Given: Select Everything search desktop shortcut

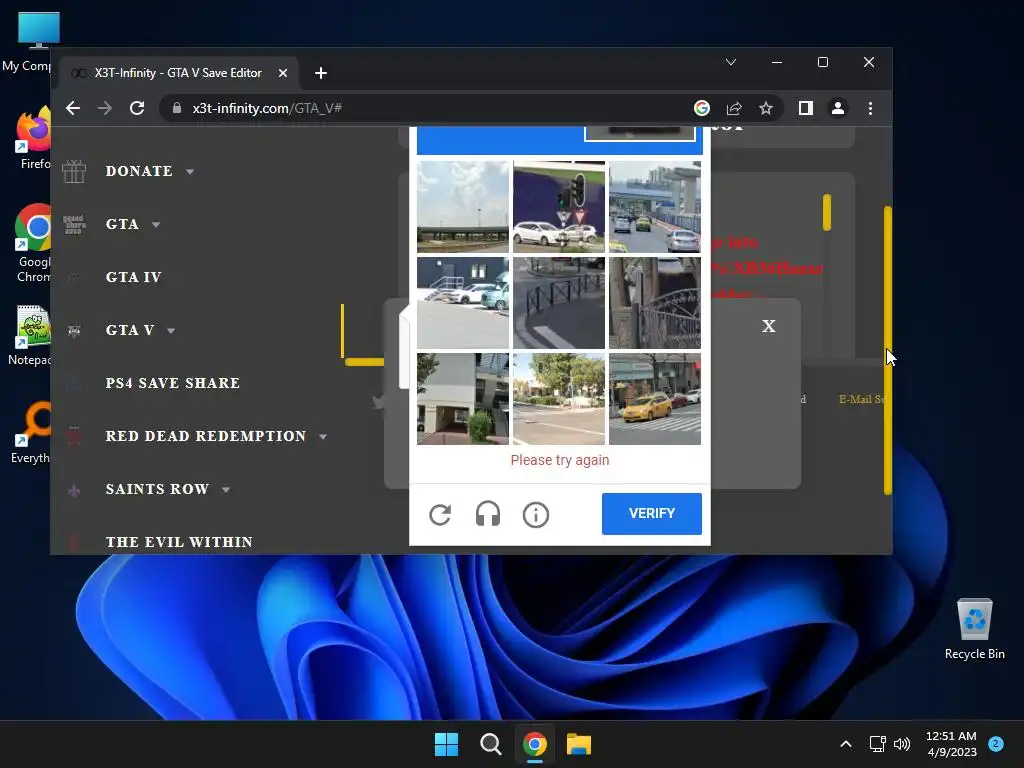Looking at the screenshot, I should point(31,432).
